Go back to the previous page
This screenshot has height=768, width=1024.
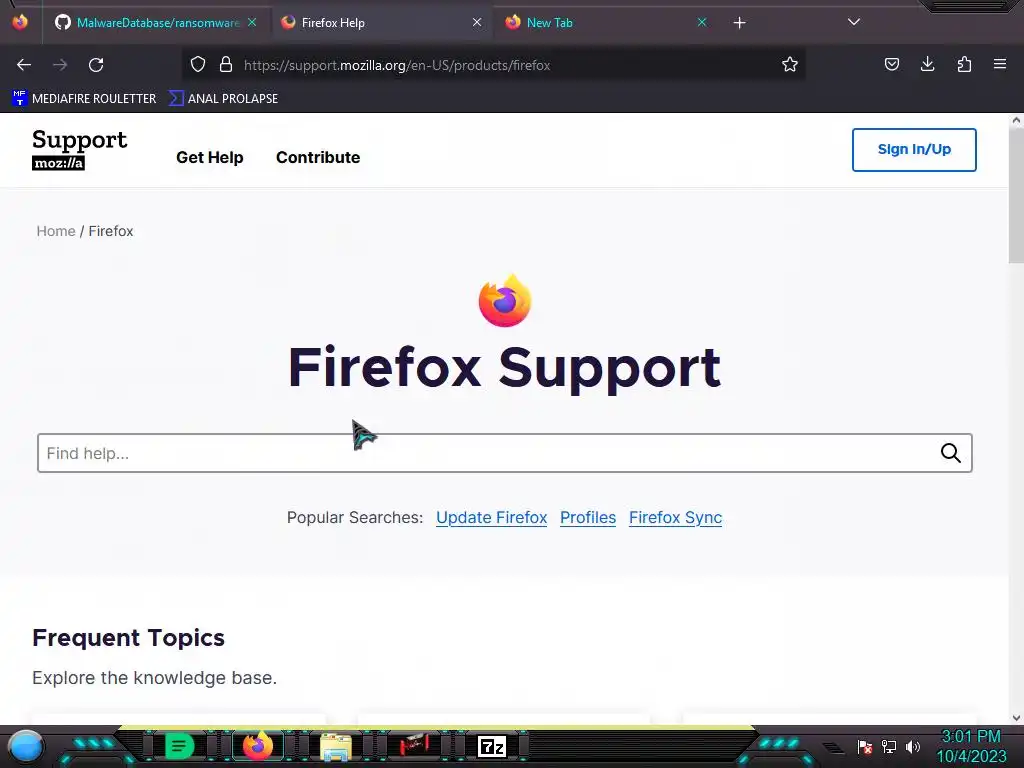(24, 65)
